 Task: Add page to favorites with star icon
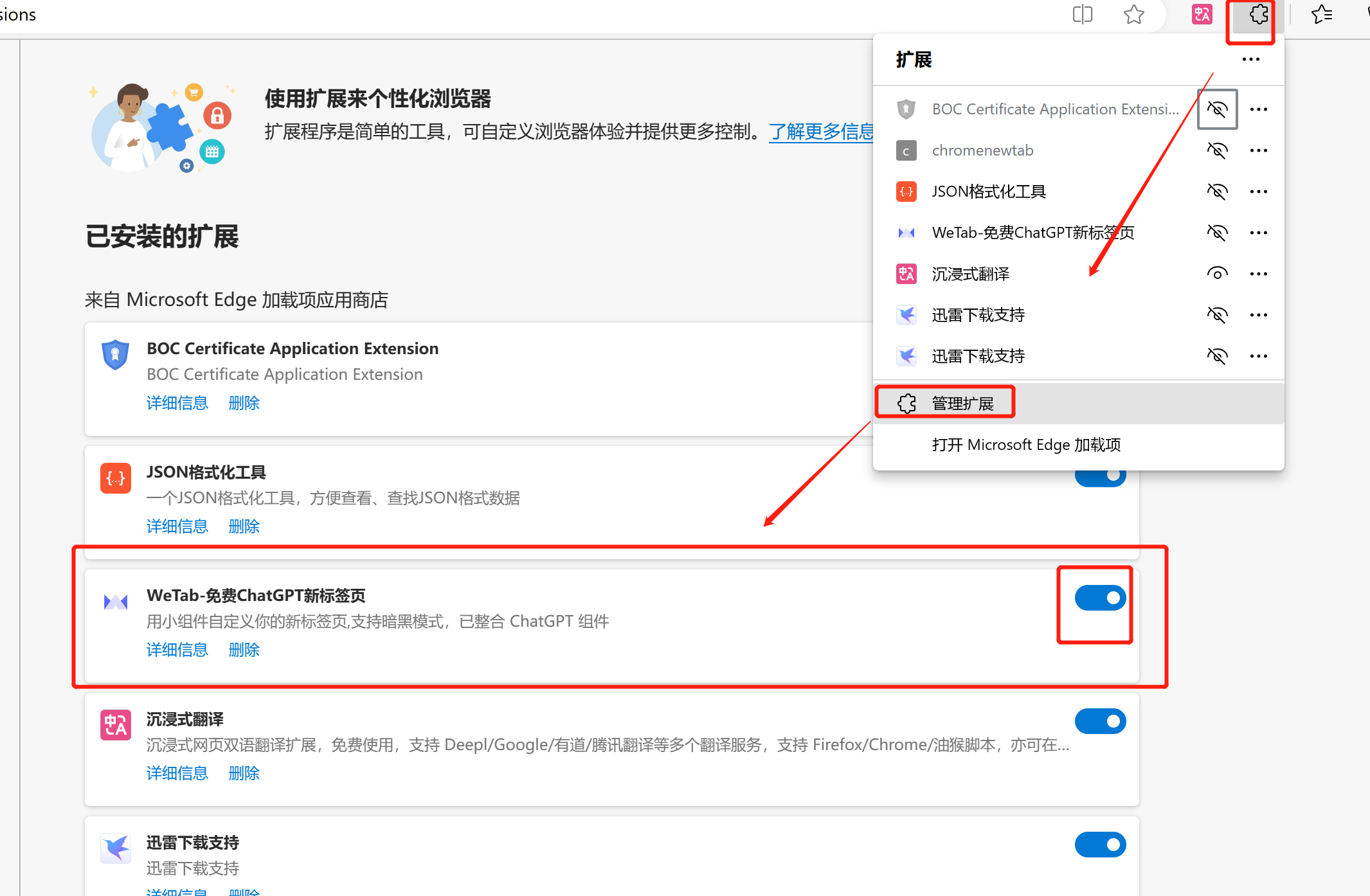pyautogui.click(x=1134, y=14)
